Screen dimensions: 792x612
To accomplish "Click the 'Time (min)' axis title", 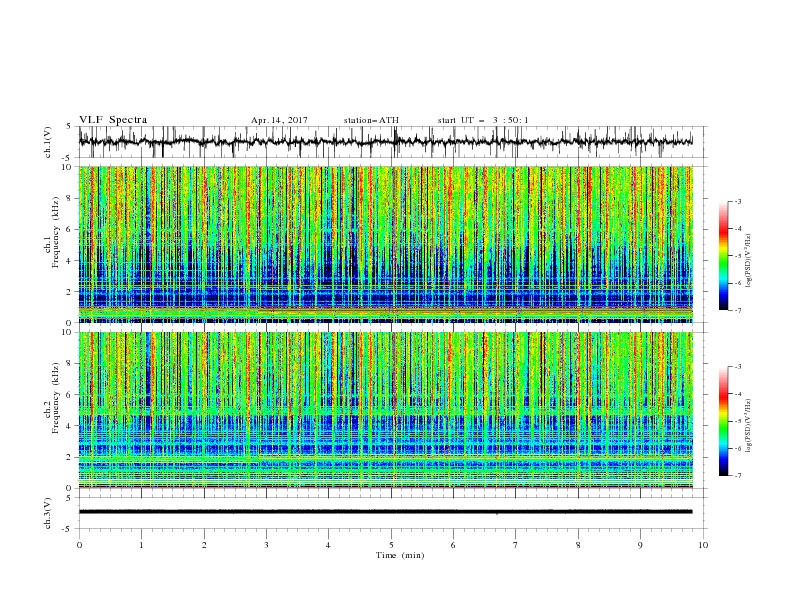I will [400, 555].
